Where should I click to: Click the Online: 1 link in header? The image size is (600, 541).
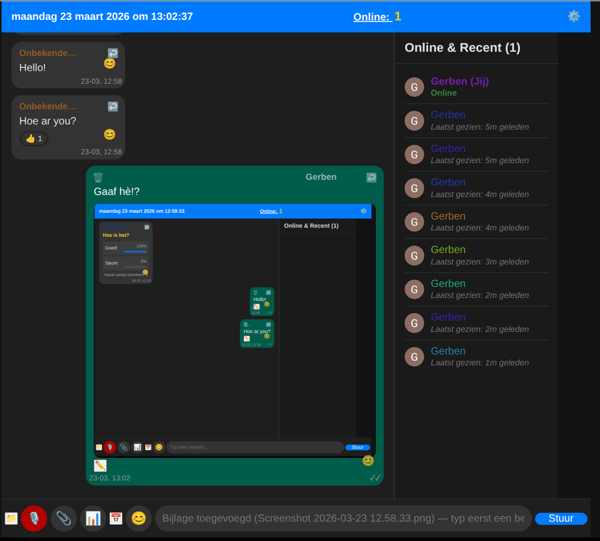[x=377, y=16]
